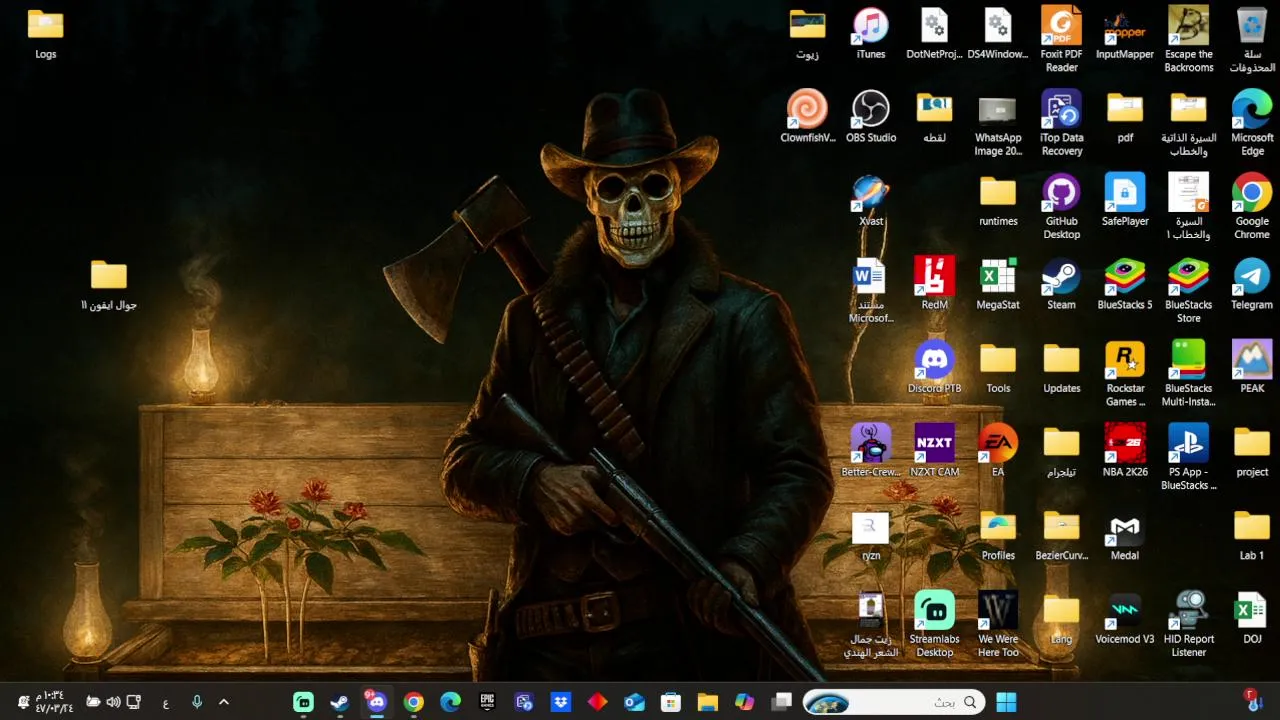
Task: Open the Xvast desktop shortcut
Action: click(870, 201)
